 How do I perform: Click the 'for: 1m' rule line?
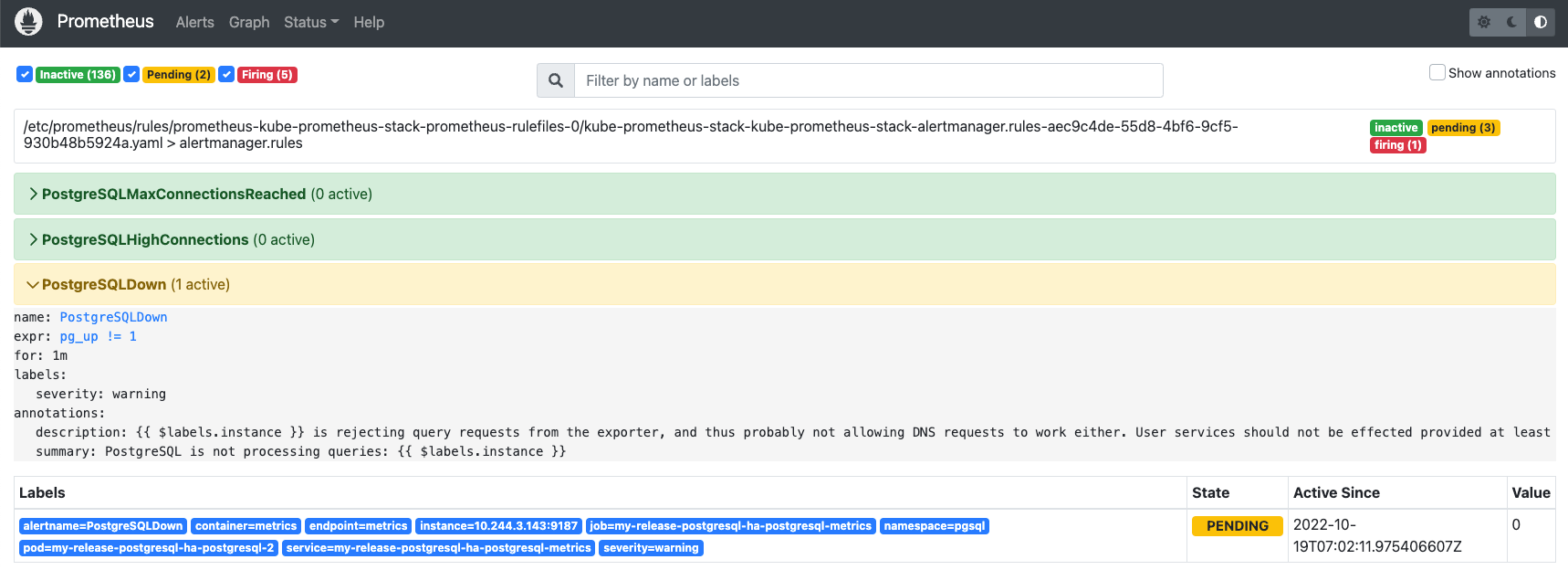[x=41, y=355]
